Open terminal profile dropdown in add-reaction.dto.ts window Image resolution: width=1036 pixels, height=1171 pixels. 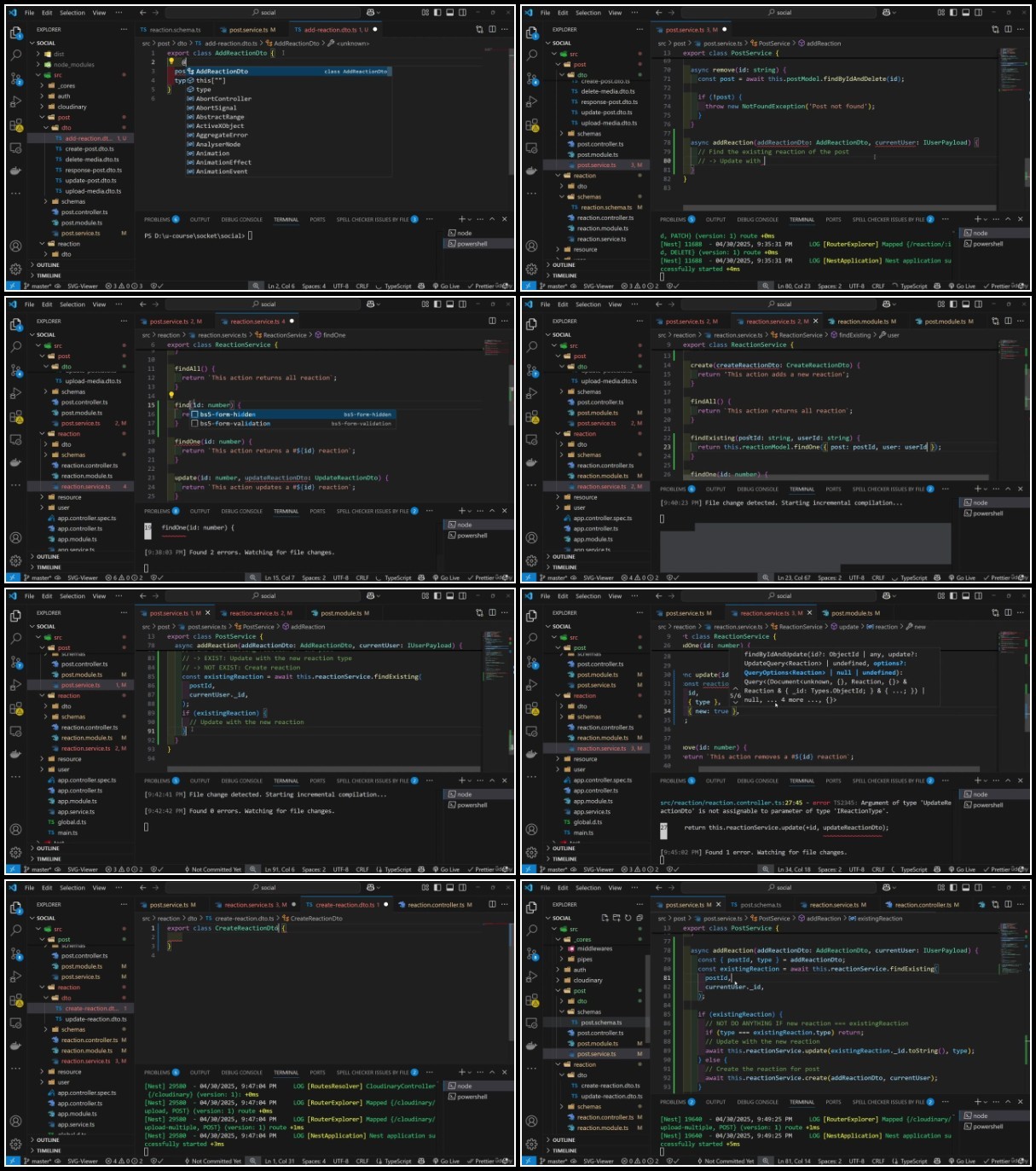tap(472, 219)
